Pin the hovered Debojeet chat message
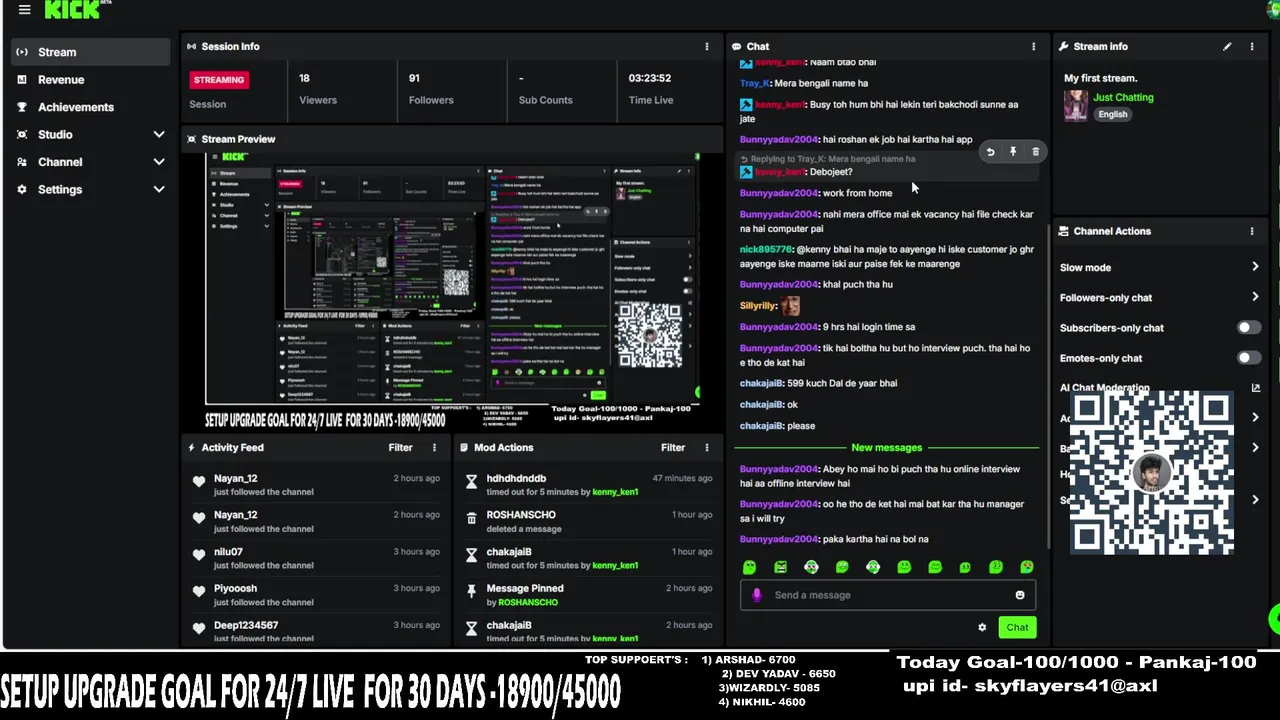Screen dimensions: 1280x720 tap(1013, 152)
